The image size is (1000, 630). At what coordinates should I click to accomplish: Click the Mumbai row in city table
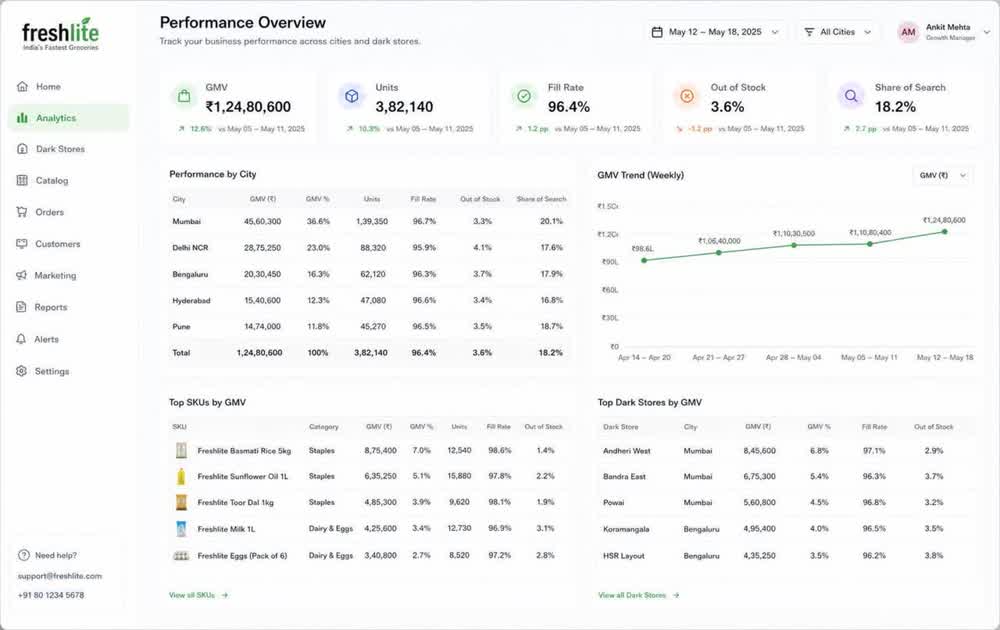coord(369,221)
